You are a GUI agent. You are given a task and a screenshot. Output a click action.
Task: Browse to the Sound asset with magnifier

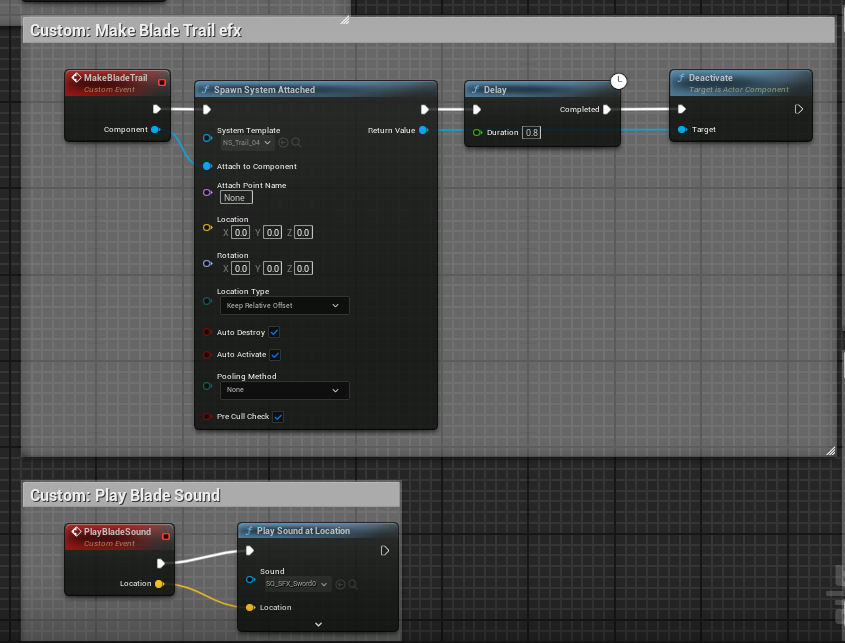tap(353, 584)
